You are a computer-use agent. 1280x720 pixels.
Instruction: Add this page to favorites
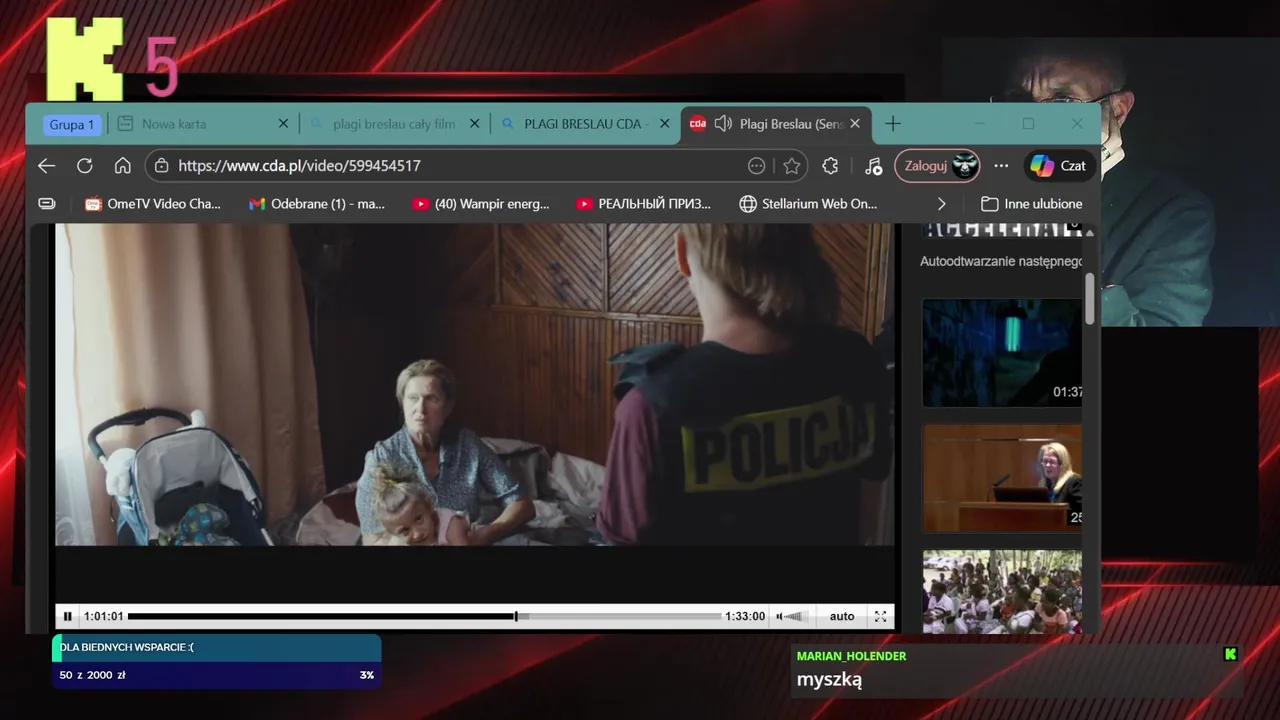[x=792, y=166]
